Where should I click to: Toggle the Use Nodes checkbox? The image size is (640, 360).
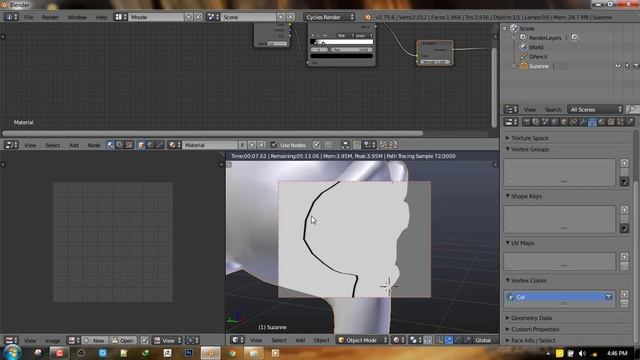pyautogui.click(x=273, y=144)
